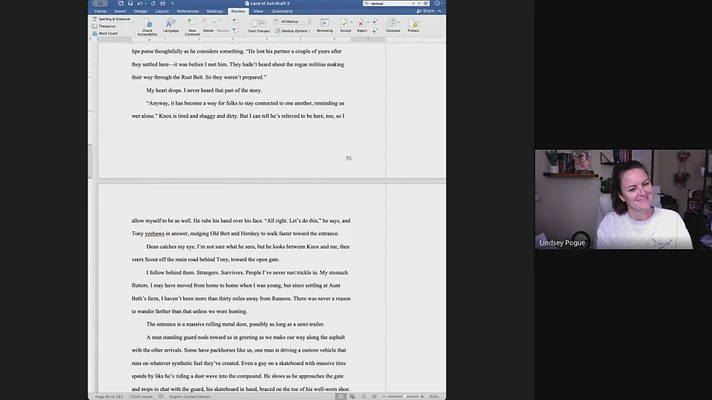Switch to Draft view

coord(375,396)
